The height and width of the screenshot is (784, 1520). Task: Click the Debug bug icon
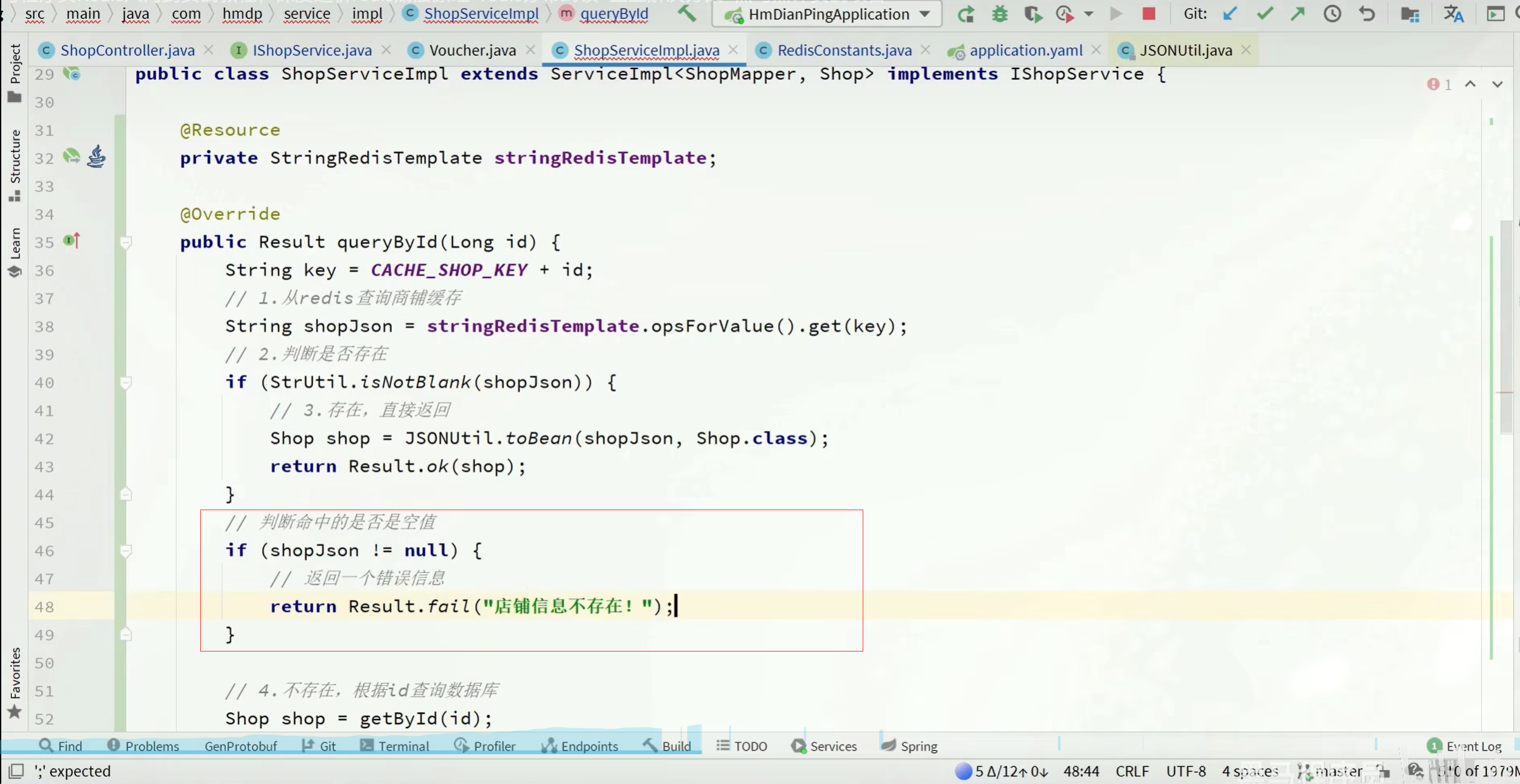(1000, 14)
